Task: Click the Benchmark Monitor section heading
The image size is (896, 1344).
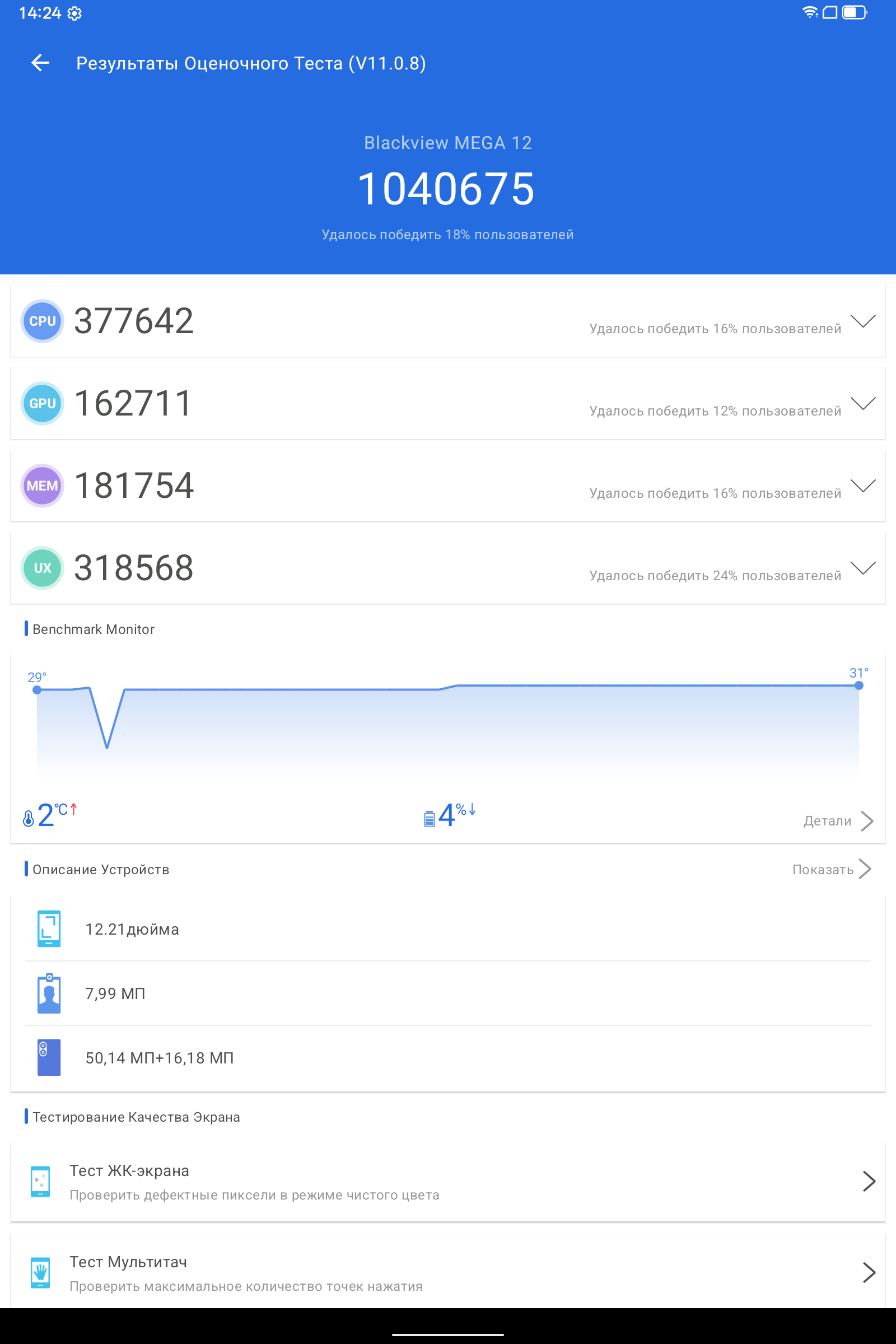Action: (94, 629)
